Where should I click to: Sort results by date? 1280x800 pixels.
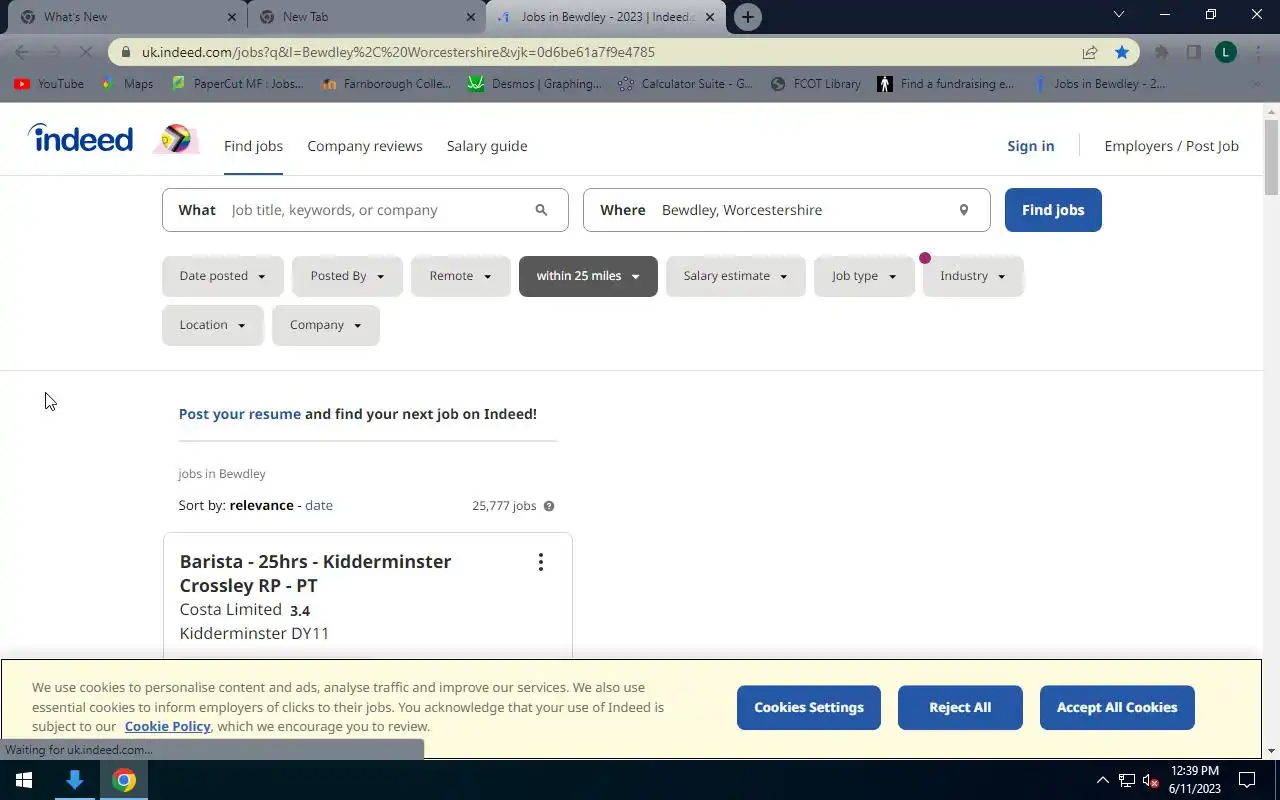[x=319, y=505]
